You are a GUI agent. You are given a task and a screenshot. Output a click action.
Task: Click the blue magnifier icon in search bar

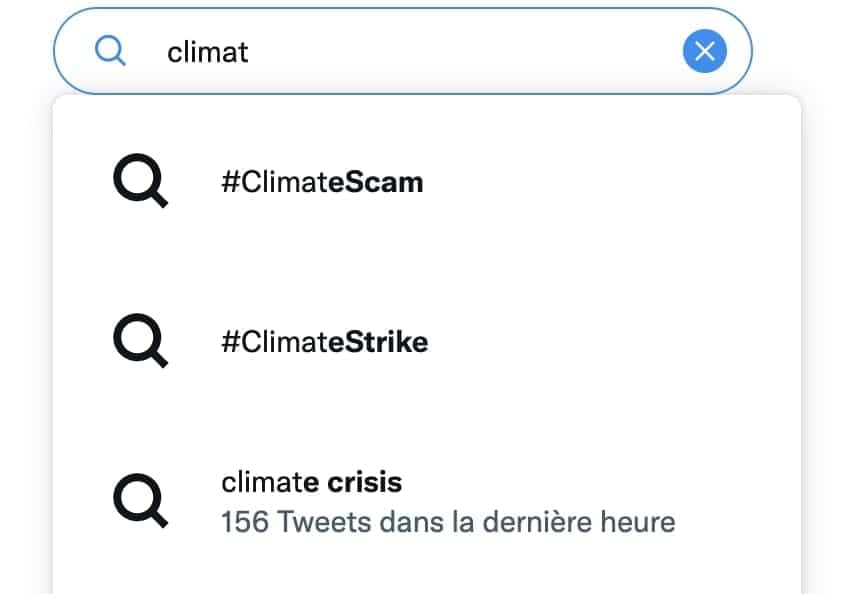pyautogui.click(x=110, y=51)
